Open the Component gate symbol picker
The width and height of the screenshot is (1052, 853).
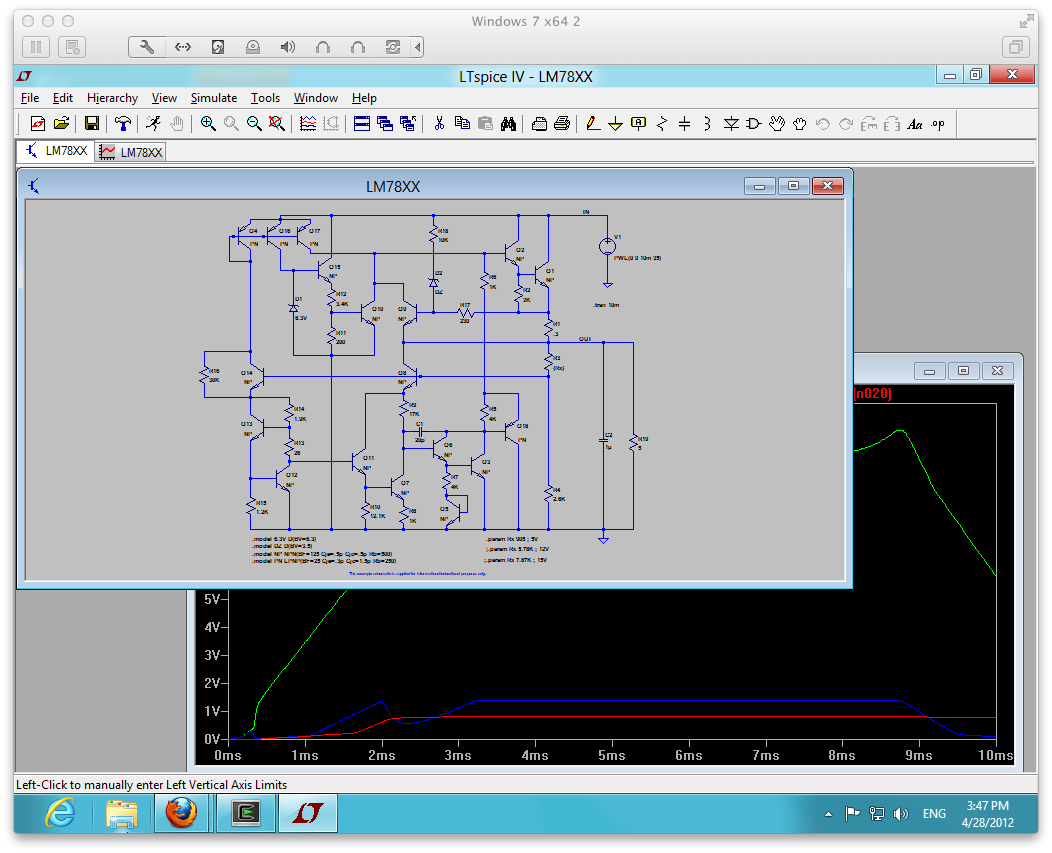[x=753, y=123]
